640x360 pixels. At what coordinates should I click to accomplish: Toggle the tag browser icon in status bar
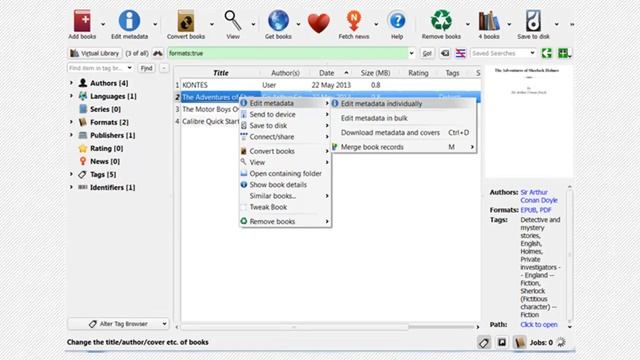(484, 342)
